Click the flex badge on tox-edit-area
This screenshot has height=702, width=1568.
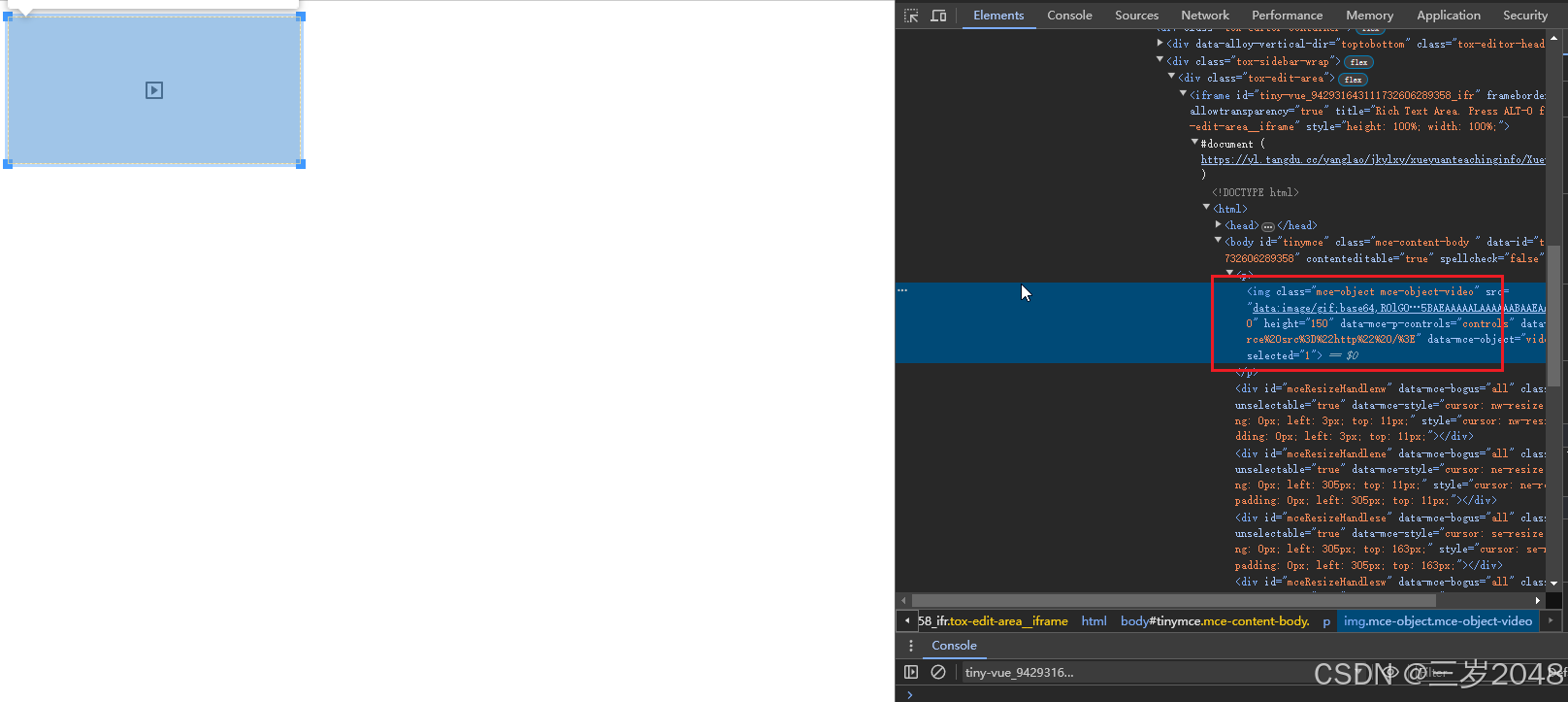tap(1353, 80)
